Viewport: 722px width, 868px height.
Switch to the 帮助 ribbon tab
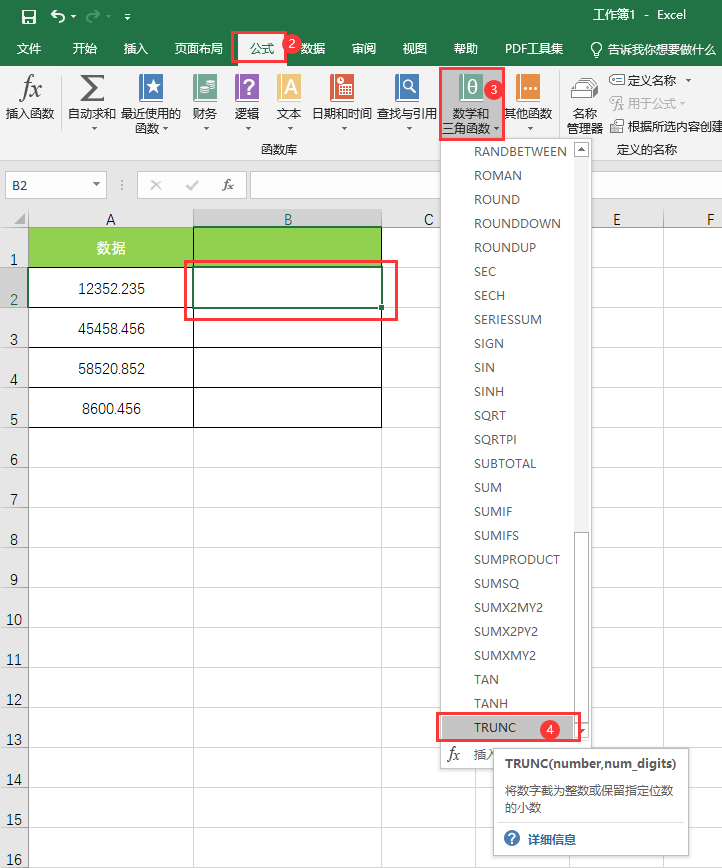click(x=466, y=49)
